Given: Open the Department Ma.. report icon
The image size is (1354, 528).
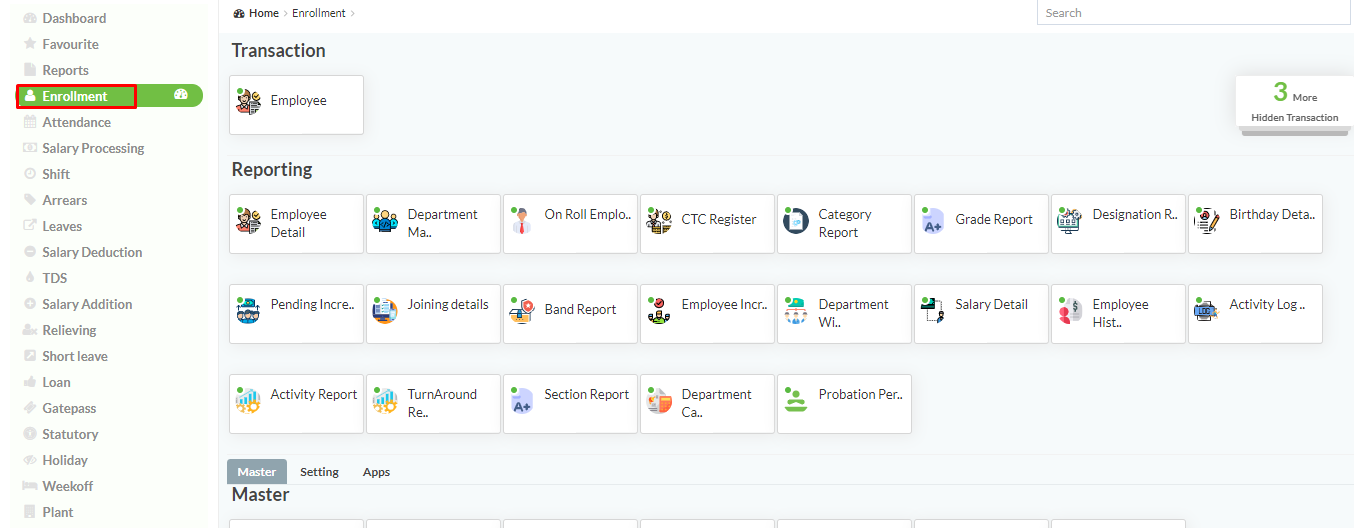Looking at the screenshot, I should 385,221.
